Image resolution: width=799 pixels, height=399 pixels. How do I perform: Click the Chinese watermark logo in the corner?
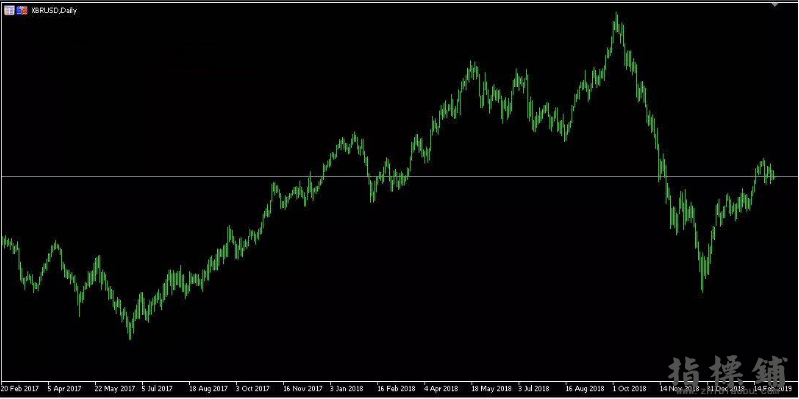pyautogui.click(x=727, y=373)
